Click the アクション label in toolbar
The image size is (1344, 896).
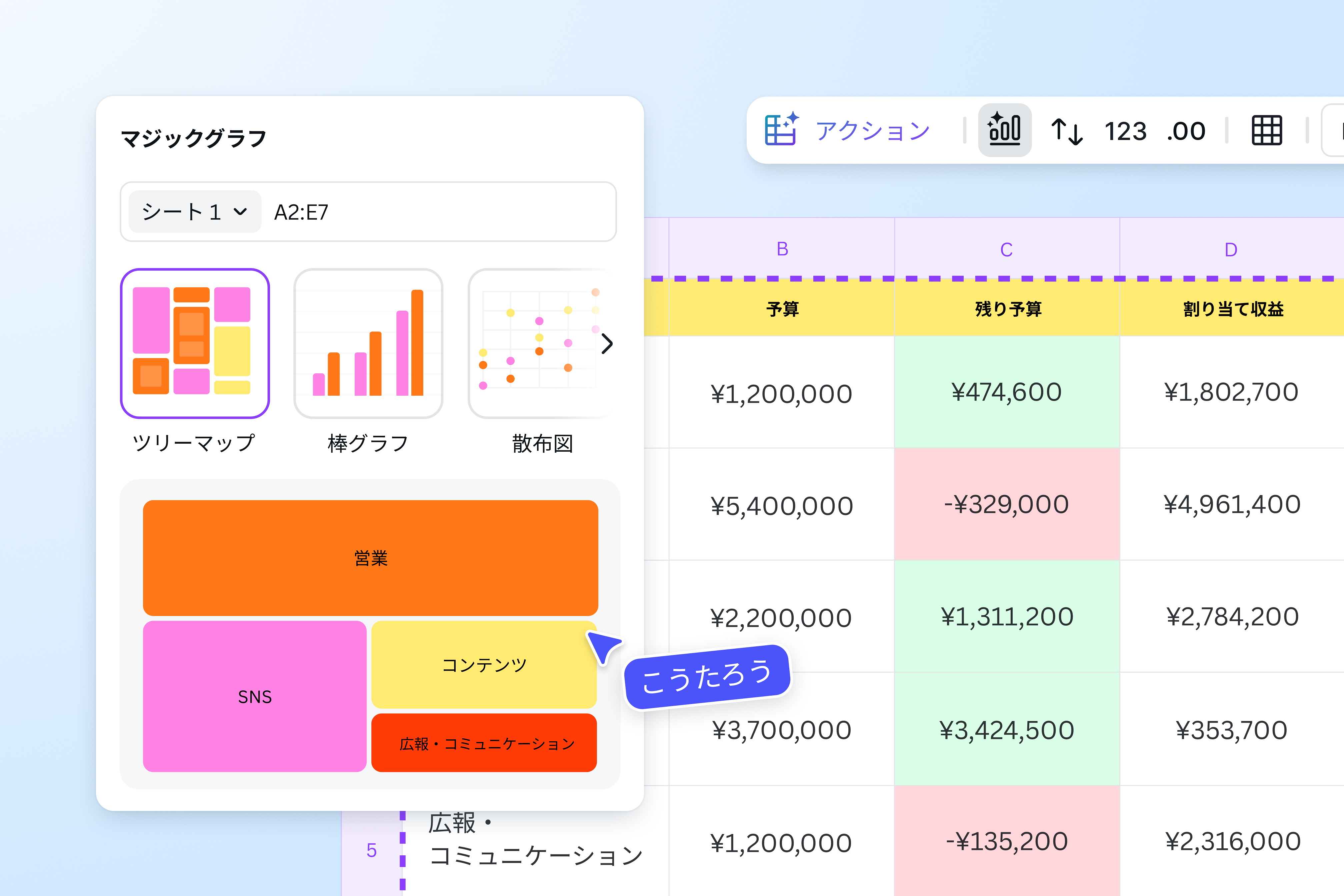873,131
